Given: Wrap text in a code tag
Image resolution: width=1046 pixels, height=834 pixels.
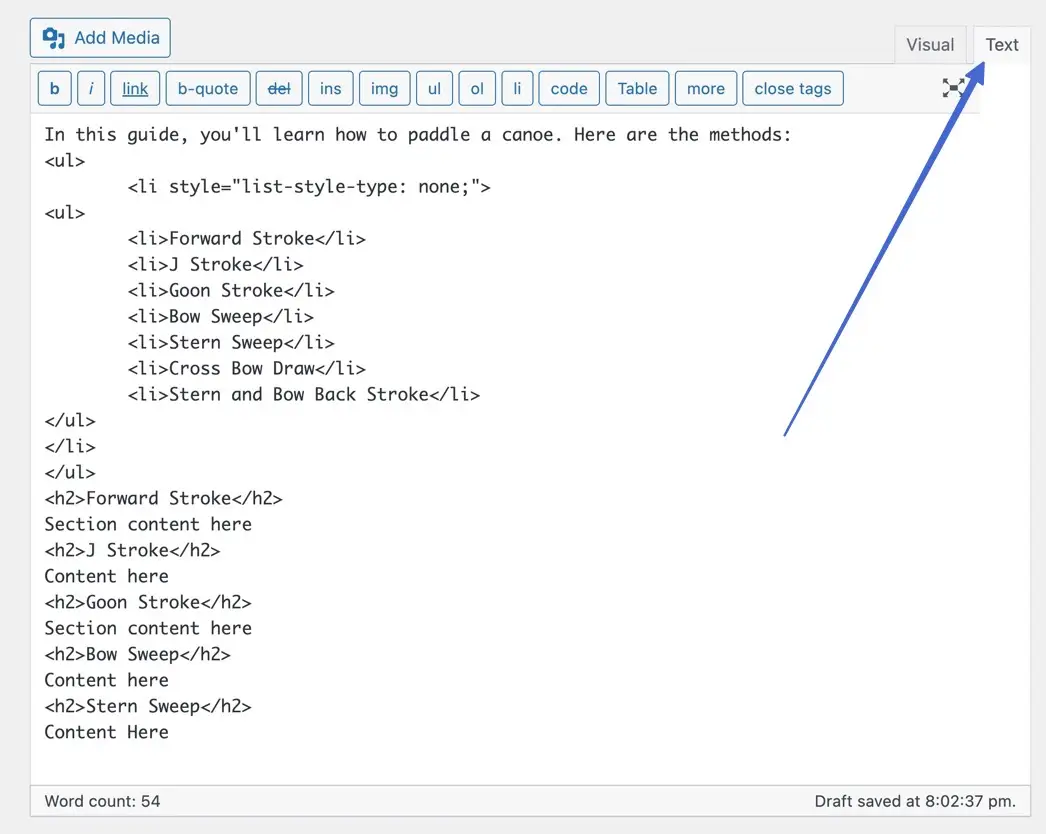Looking at the screenshot, I should (x=568, y=88).
